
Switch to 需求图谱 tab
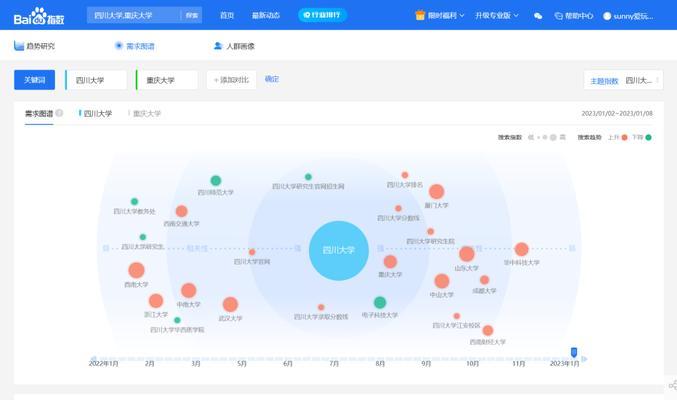pos(135,46)
